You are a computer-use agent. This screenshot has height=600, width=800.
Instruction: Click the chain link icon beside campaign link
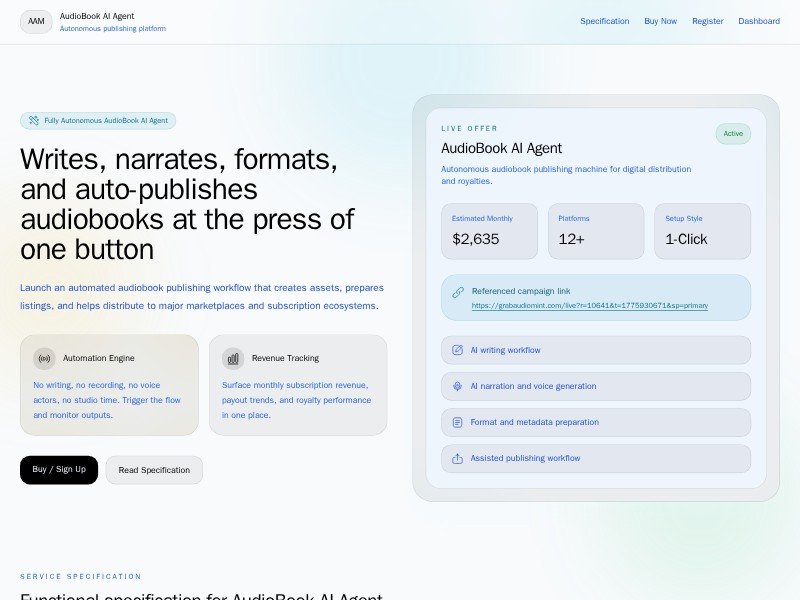[458, 292]
